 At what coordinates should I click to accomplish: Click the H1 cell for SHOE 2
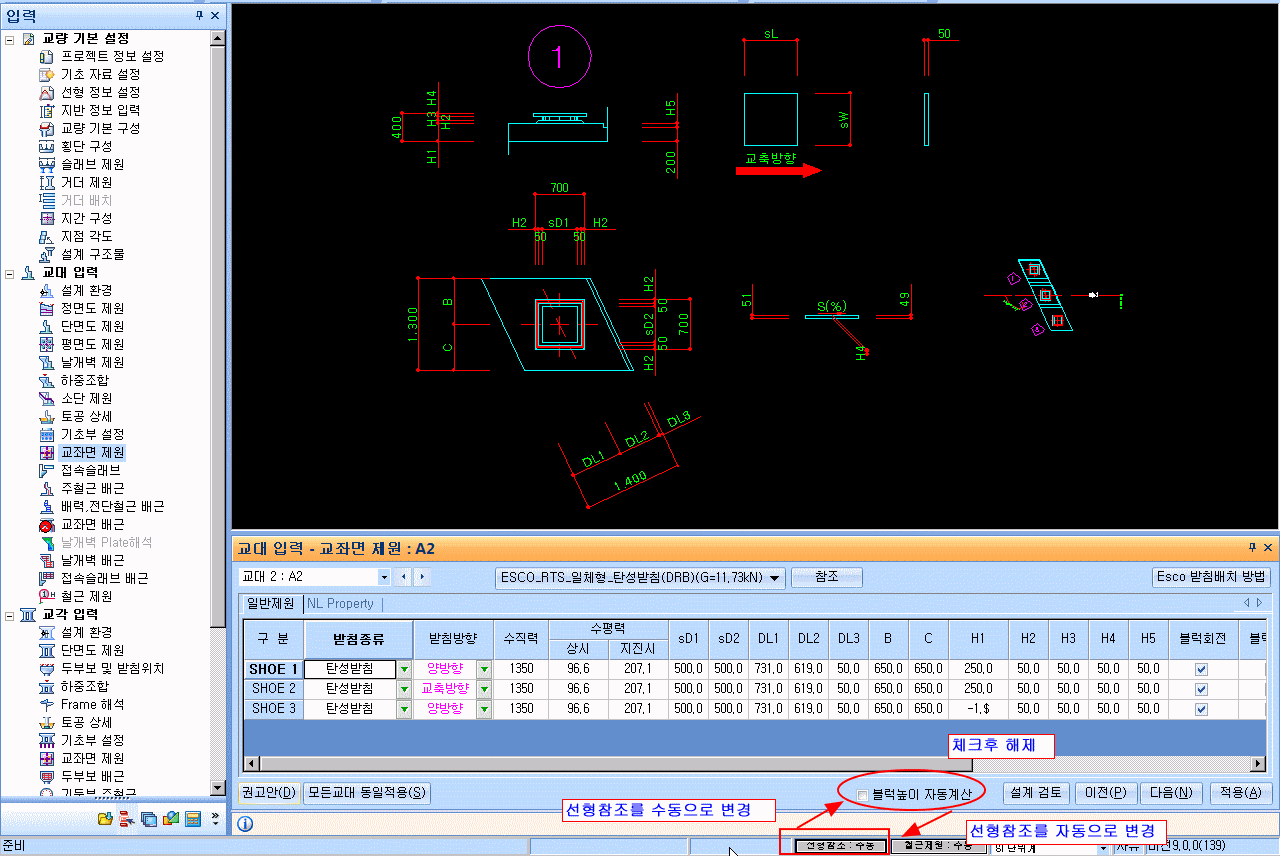(978, 688)
